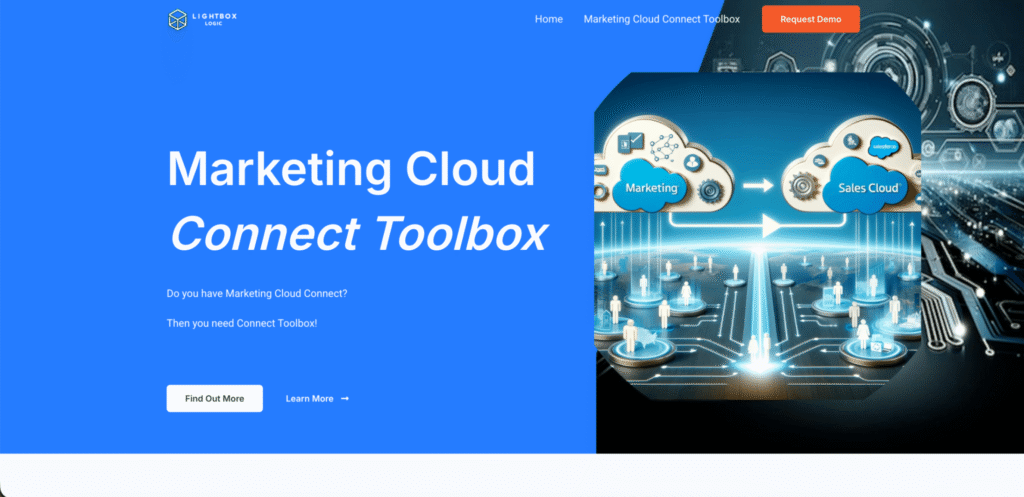Open the Home nav link
This screenshot has height=497, width=1024.
pos(549,19)
